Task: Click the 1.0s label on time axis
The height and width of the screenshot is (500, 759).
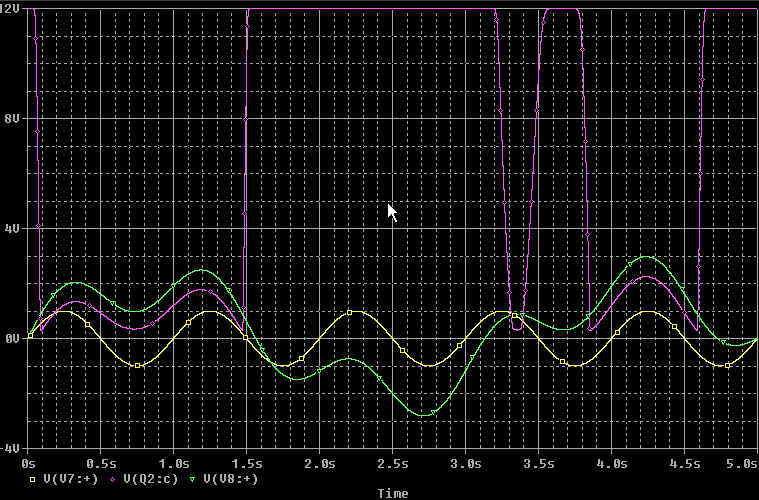Action: click(x=173, y=464)
